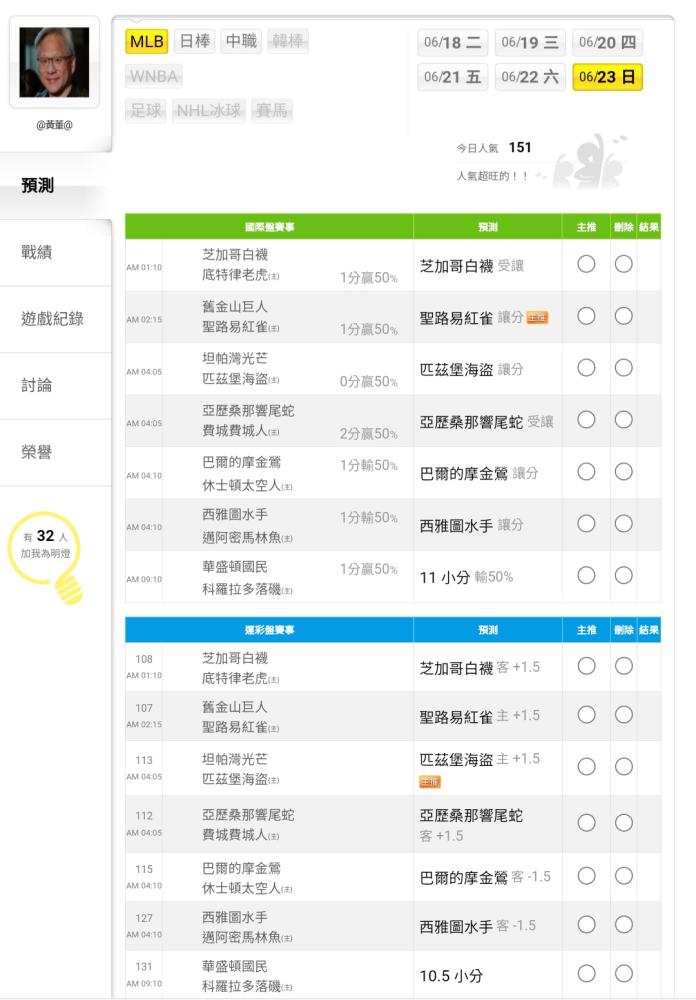
Task: Select 刪除 radio for 西雅圖水手 讓分 prediction
Action: 623,523
